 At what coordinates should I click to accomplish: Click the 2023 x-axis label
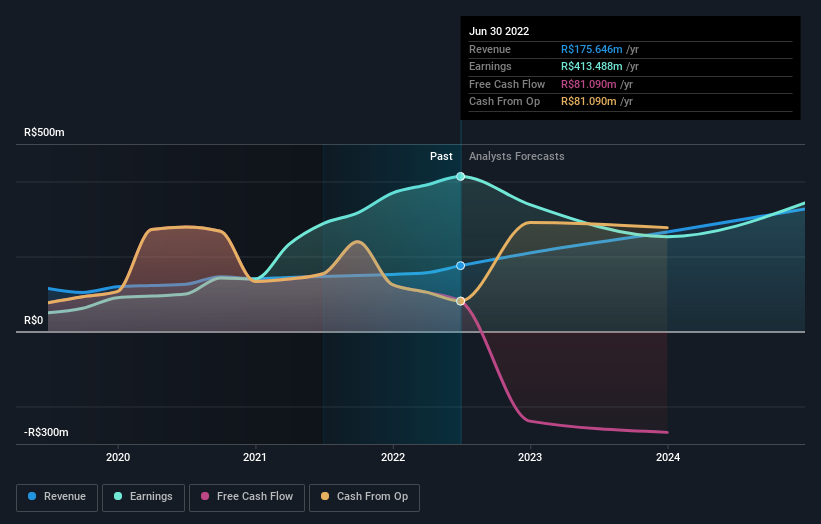(530, 457)
